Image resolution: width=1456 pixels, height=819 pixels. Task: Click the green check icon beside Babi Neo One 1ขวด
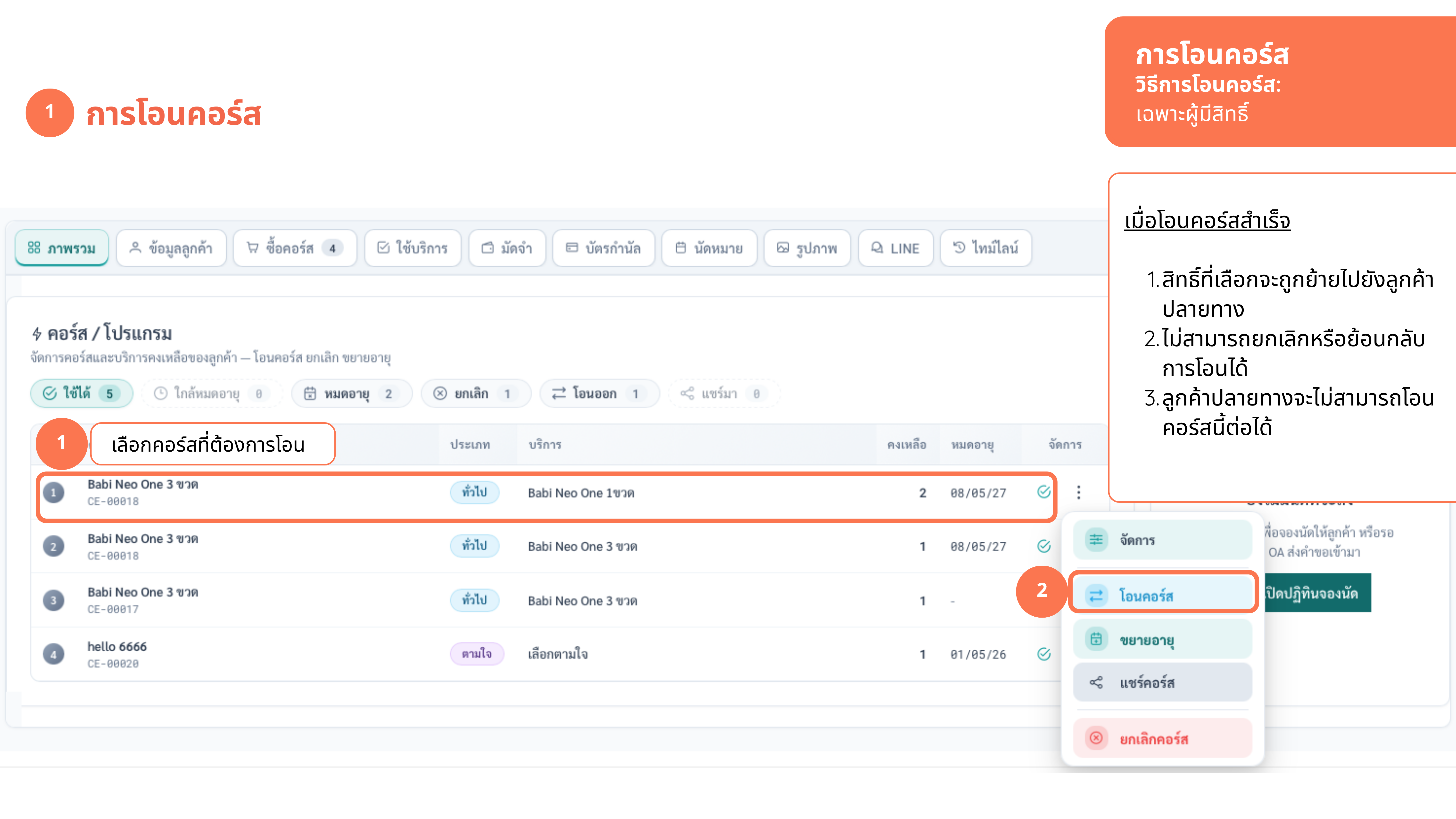[x=1044, y=492]
